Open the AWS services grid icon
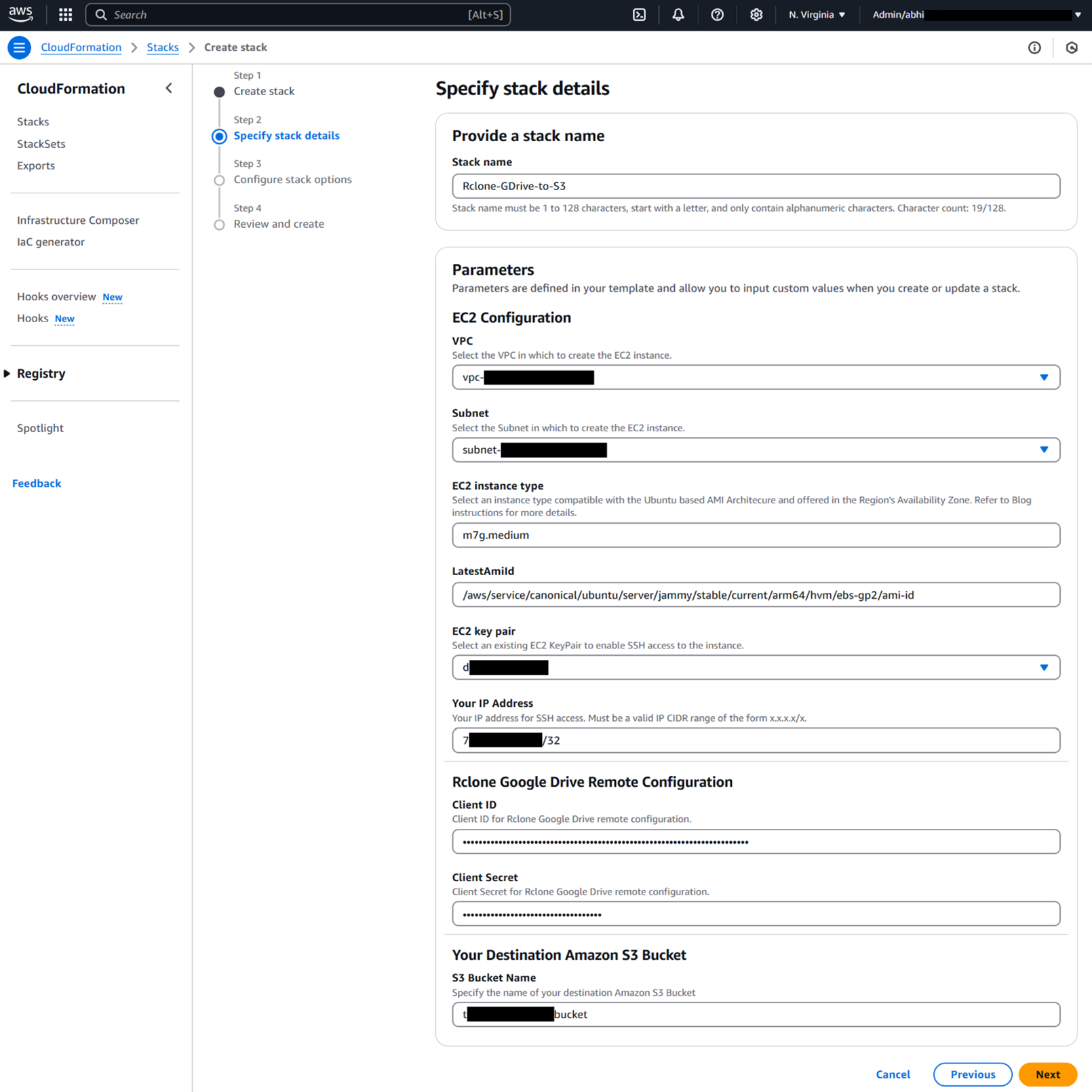The width and height of the screenshot is (1092, 1092). coord(65,14)
